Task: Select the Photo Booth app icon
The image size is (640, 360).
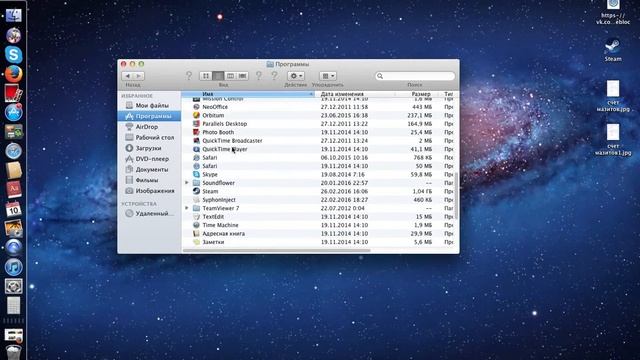Action: click(x=196, y=132)
